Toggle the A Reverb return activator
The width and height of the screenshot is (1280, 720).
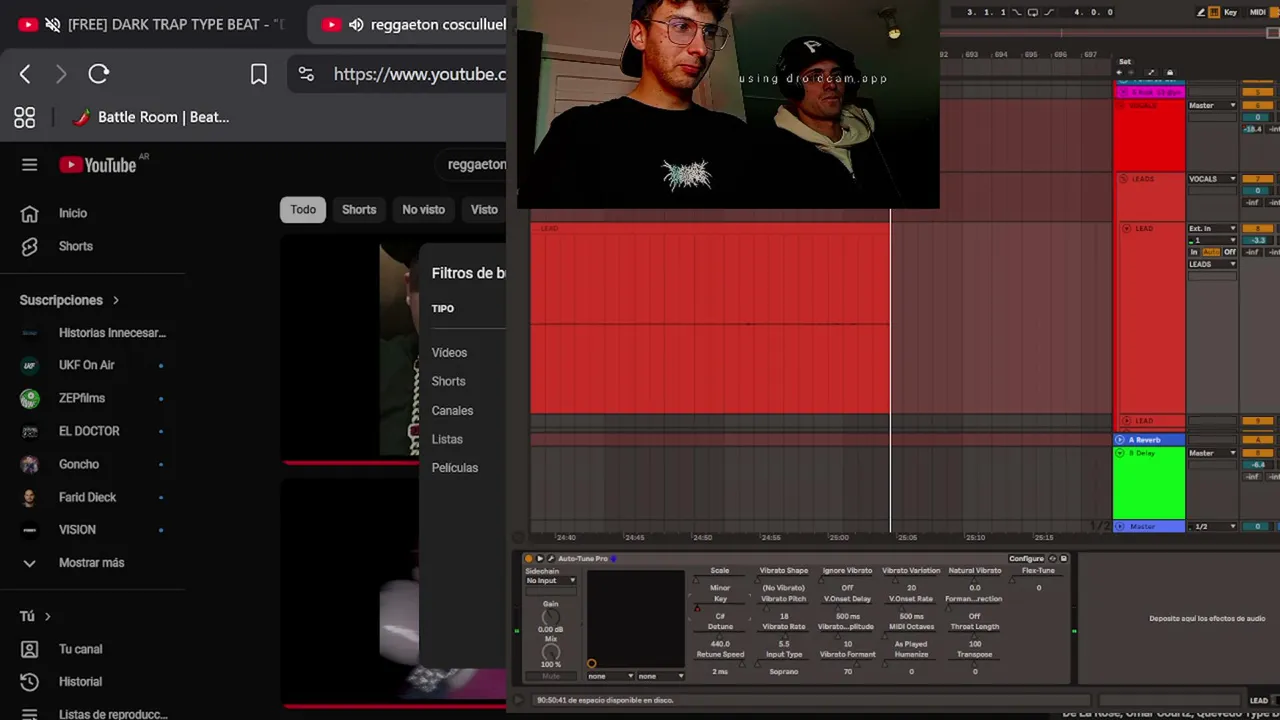point(1258,440)
